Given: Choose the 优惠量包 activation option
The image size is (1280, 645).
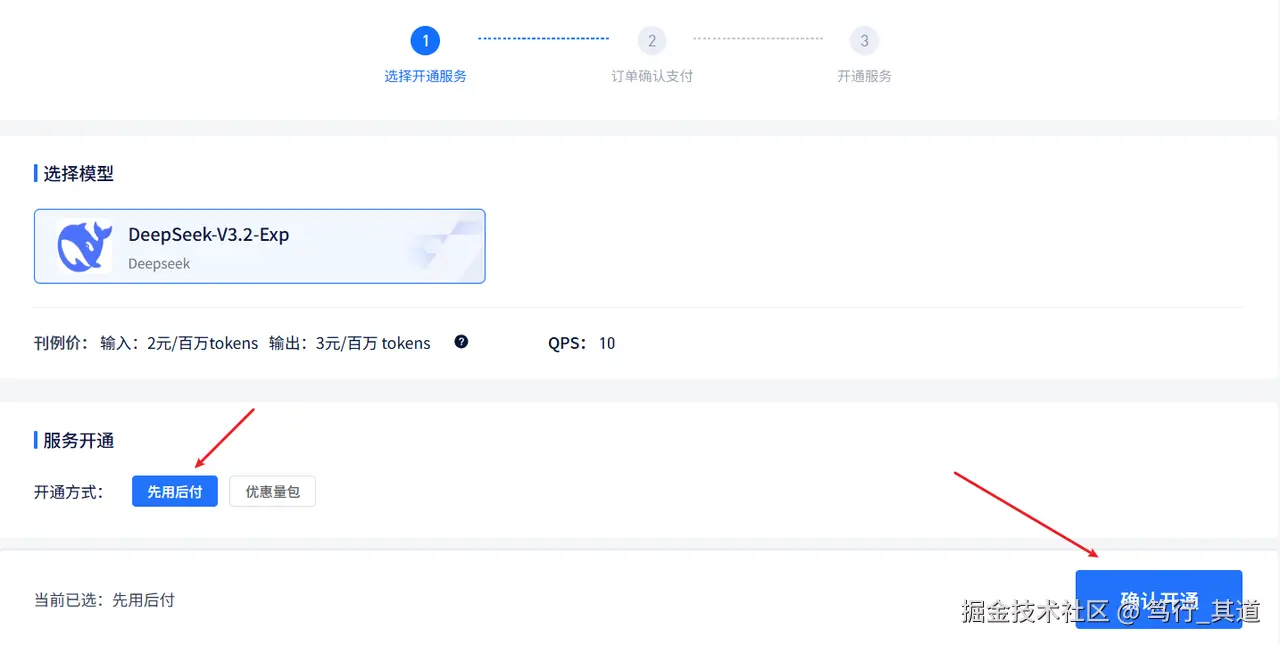Looking at the screenshot, I should coord(273,491).
